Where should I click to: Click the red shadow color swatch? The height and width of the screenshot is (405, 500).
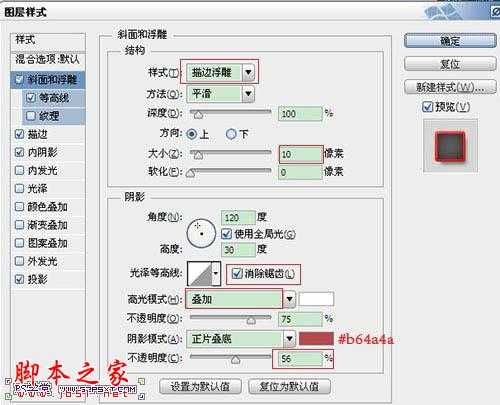(x=316, y=339)
